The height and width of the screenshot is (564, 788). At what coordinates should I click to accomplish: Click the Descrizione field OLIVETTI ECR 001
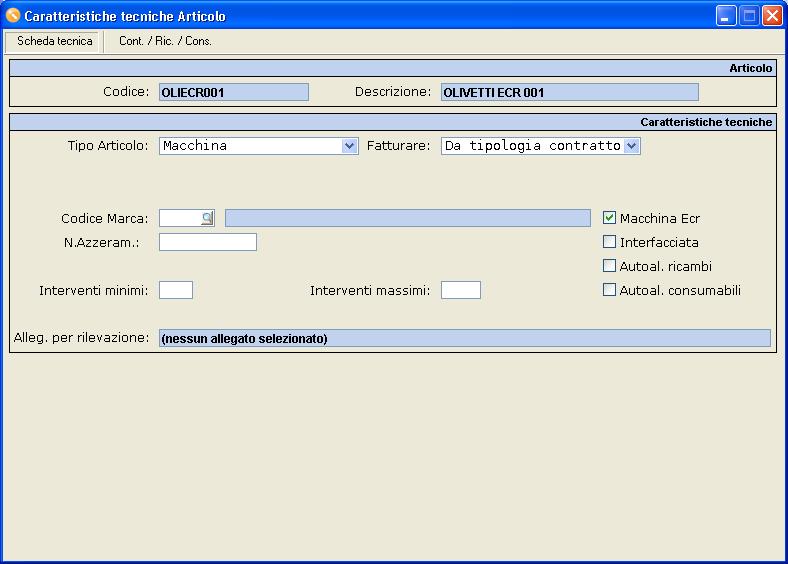point(570,92)
